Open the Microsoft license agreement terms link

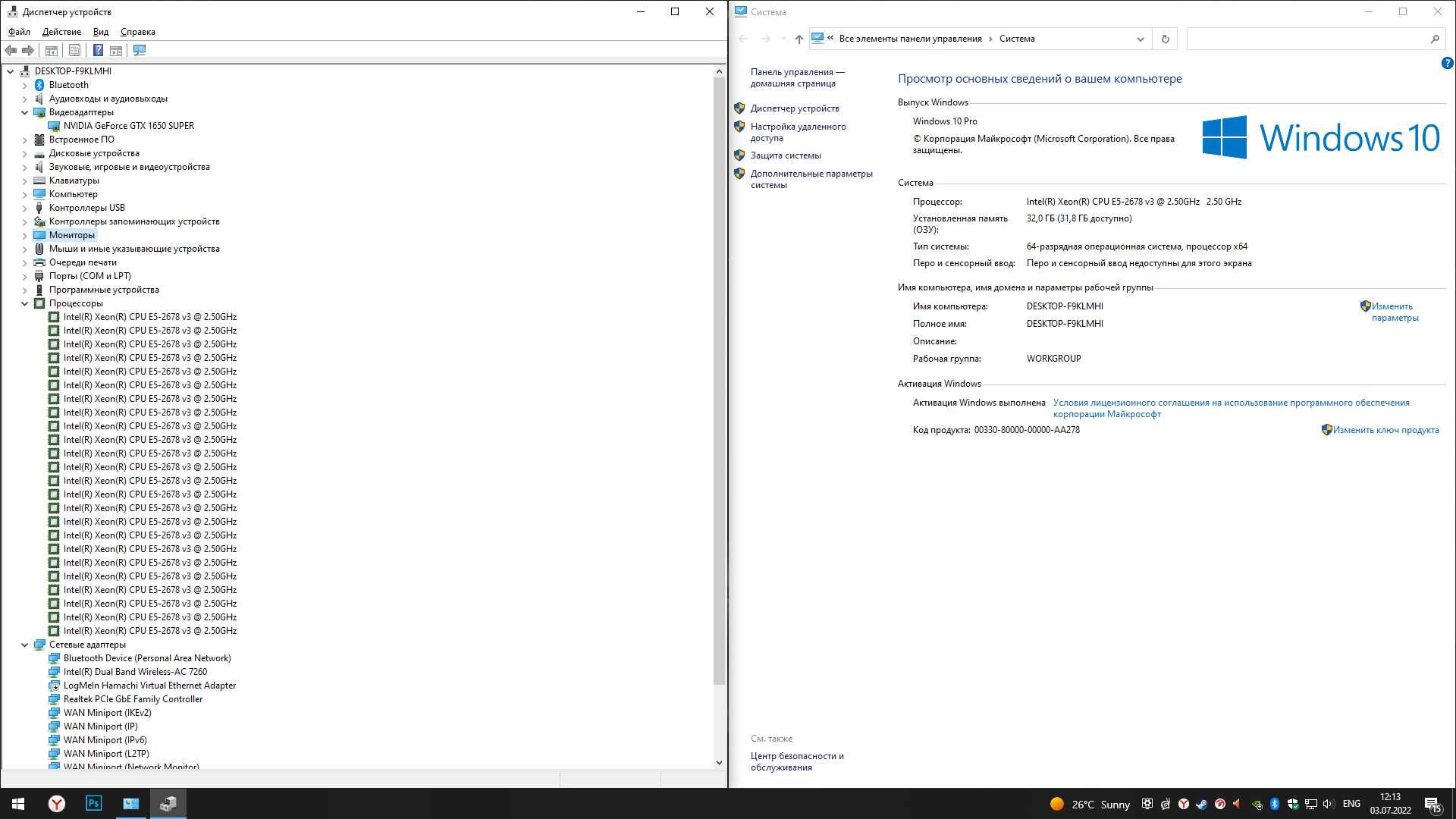[x=1231, y=409]
